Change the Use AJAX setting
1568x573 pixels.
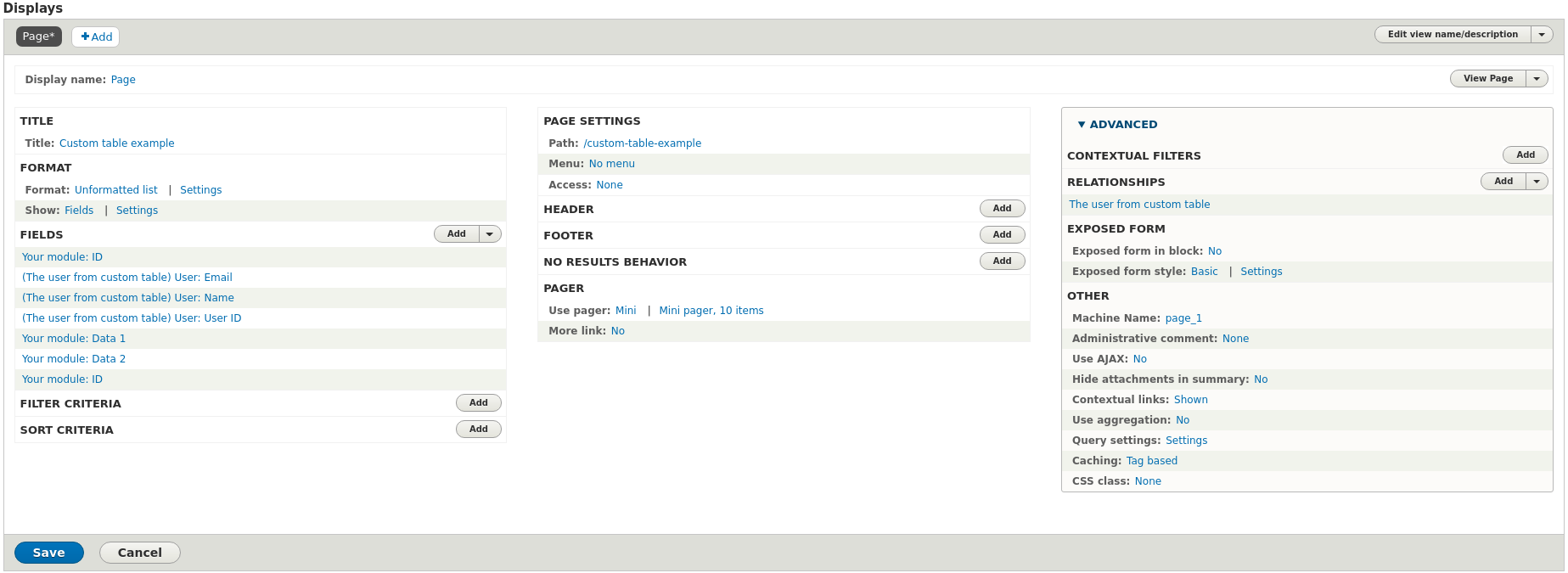pyautogui.click(x=1139, y=359)
